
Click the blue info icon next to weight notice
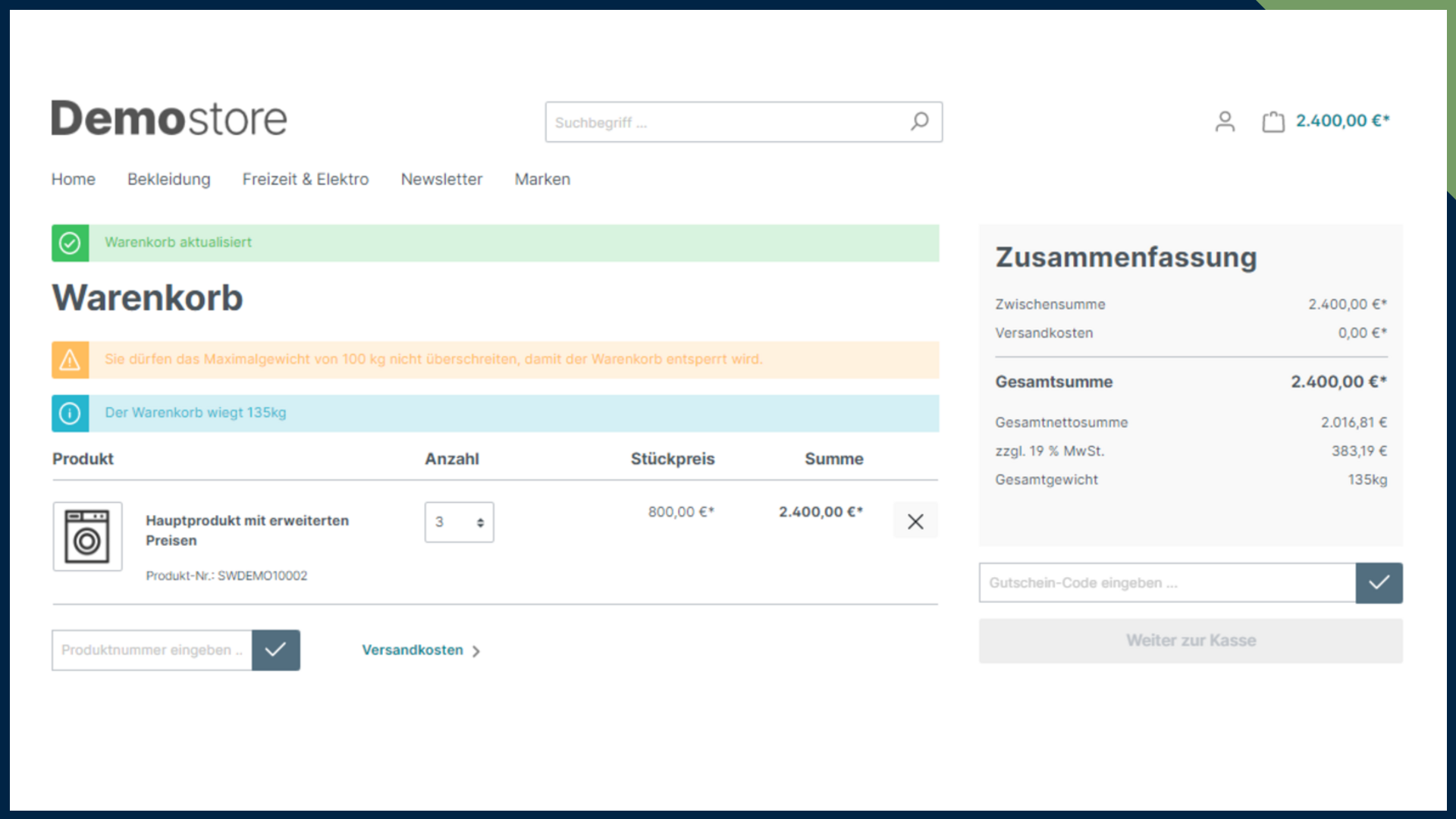(70, 413)
